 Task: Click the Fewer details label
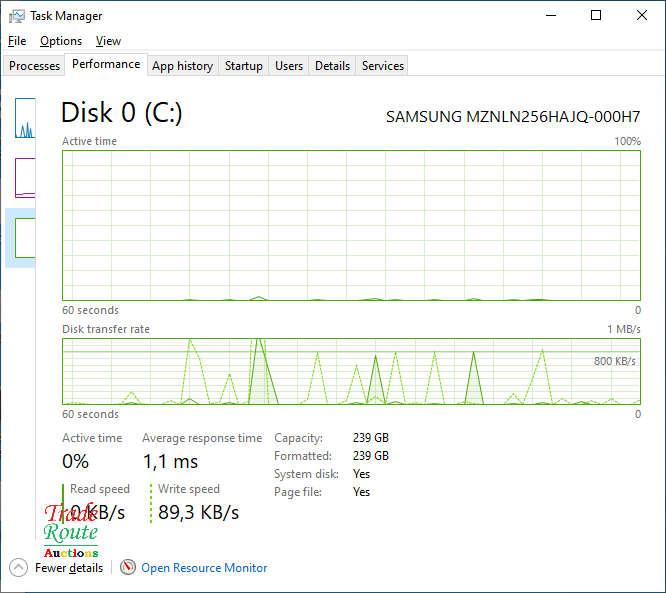[x=69, y=568]
